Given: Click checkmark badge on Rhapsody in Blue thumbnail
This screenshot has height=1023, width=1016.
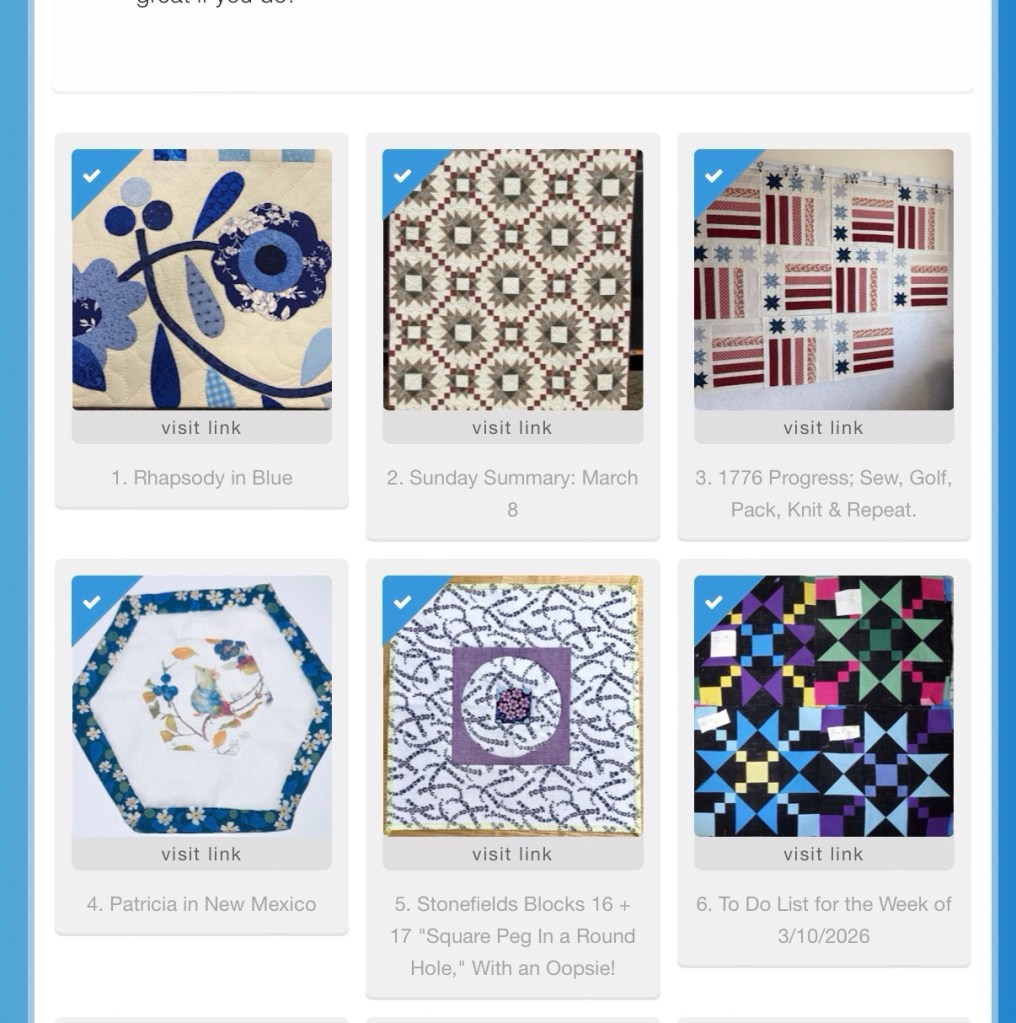Looking at the screenshot, I should (x=92, y=175).
